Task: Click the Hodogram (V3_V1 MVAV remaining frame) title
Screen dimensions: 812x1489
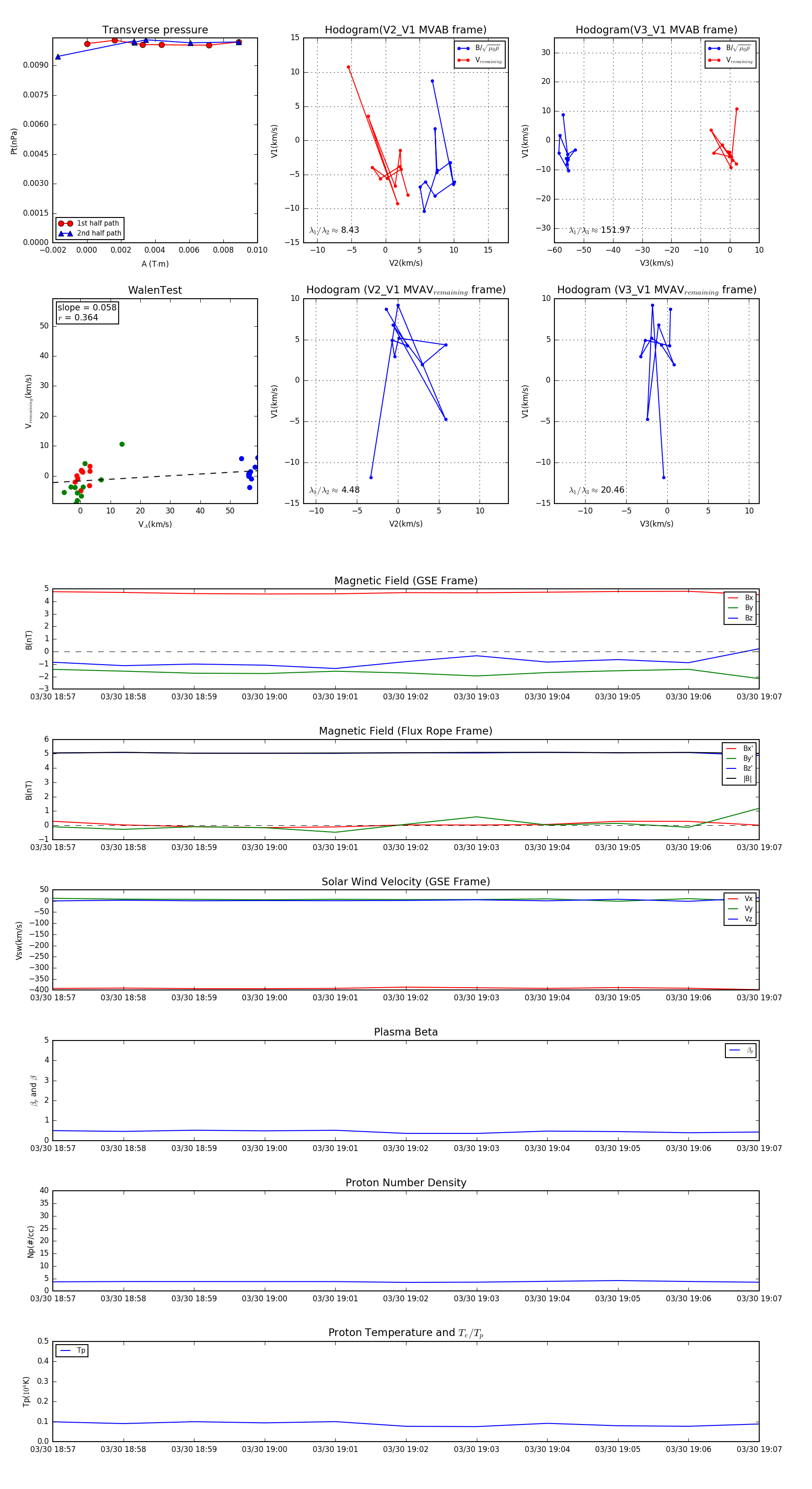Action: [x=656, y=290]
